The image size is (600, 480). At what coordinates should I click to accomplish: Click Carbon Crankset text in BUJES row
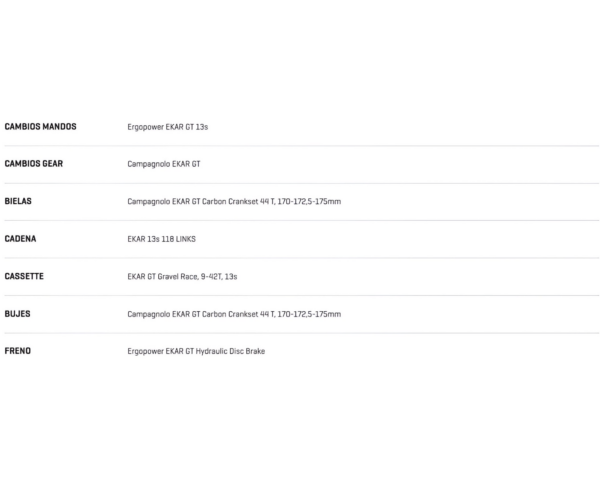[229, 314]
